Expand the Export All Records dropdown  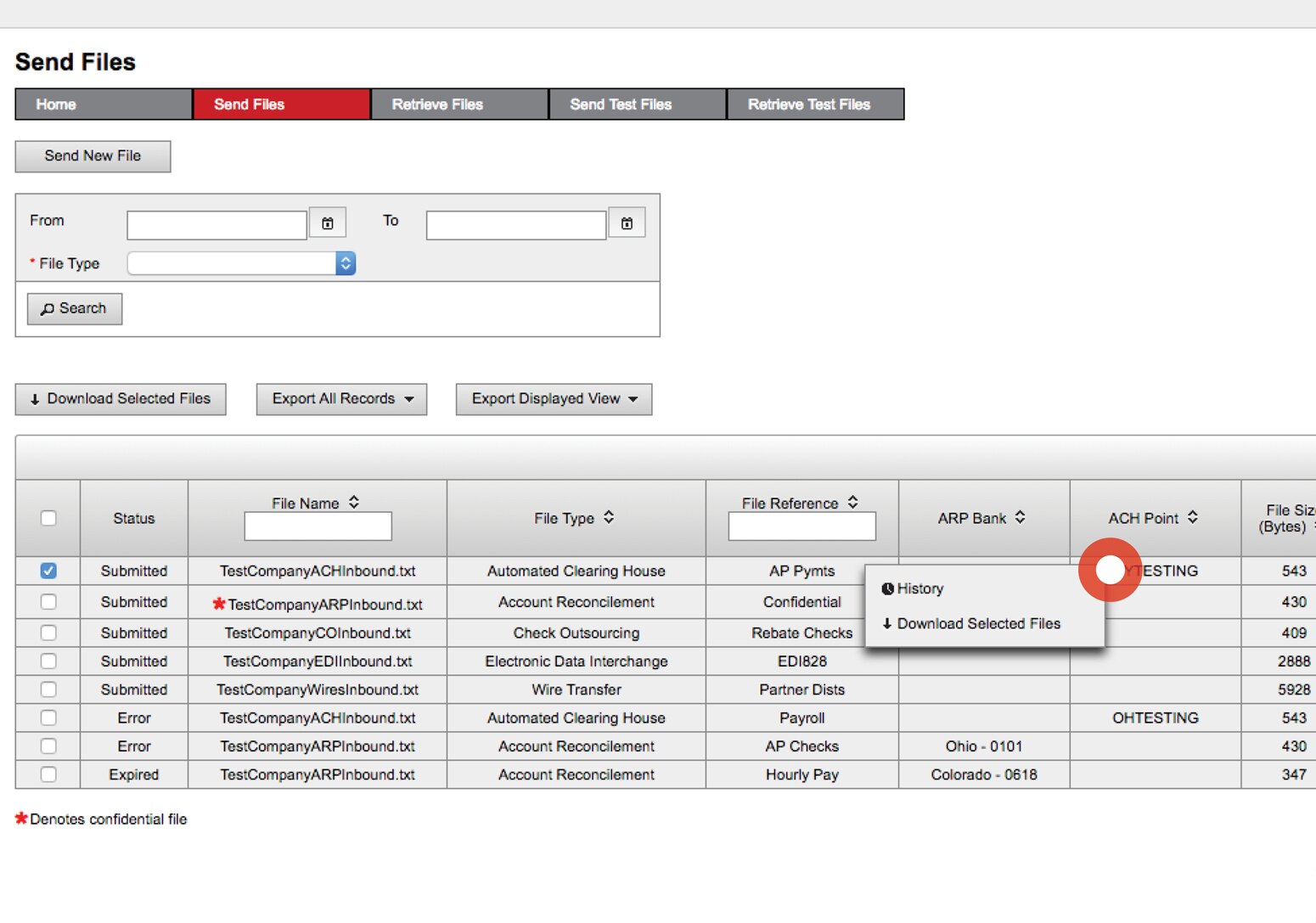[413, 399]
